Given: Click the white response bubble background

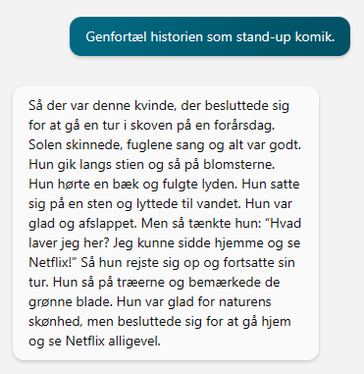Looking at the screenshot, I should (166, 223).
